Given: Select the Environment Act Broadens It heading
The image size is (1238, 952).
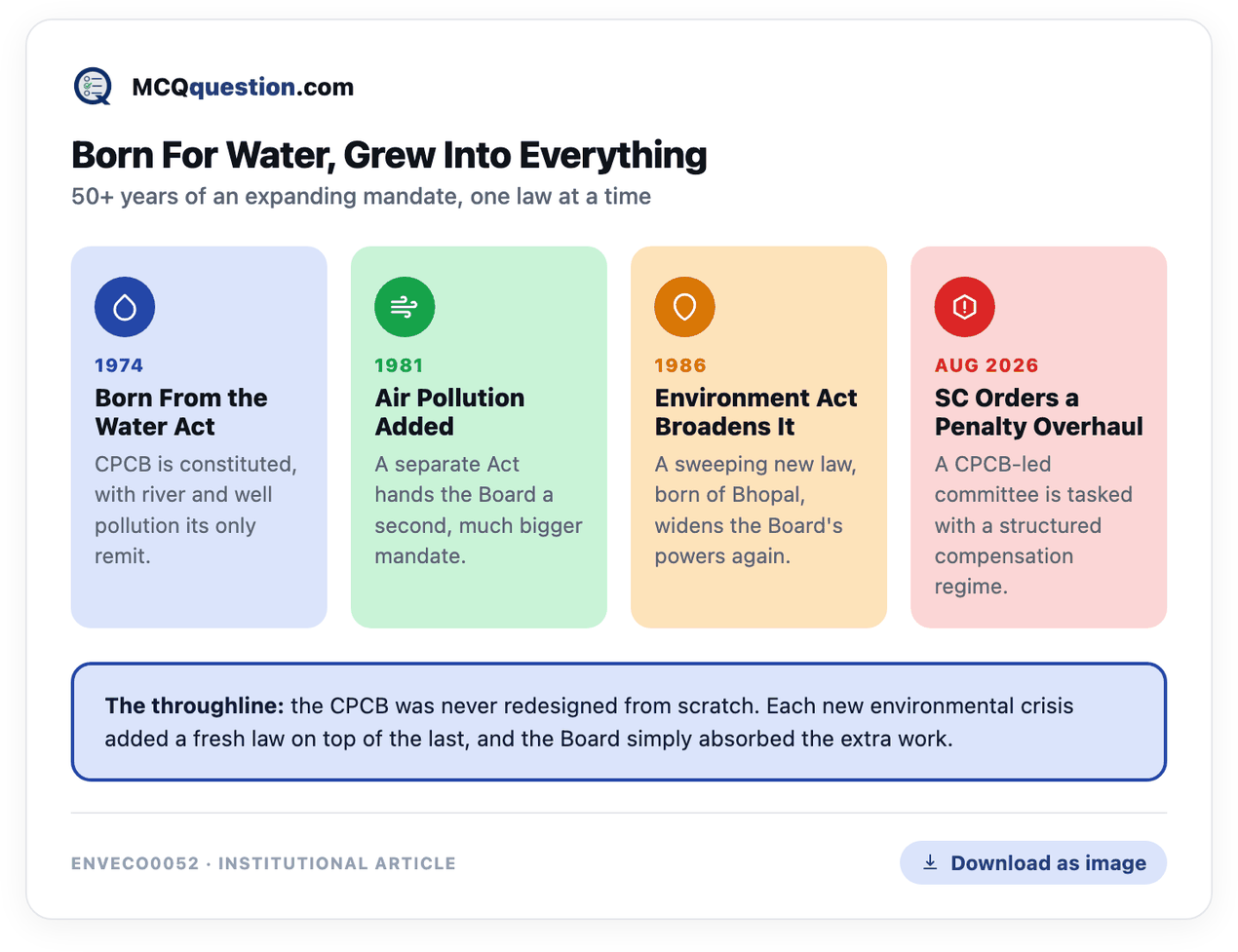Looking at the screenshot, I should (x=755, y=412).
